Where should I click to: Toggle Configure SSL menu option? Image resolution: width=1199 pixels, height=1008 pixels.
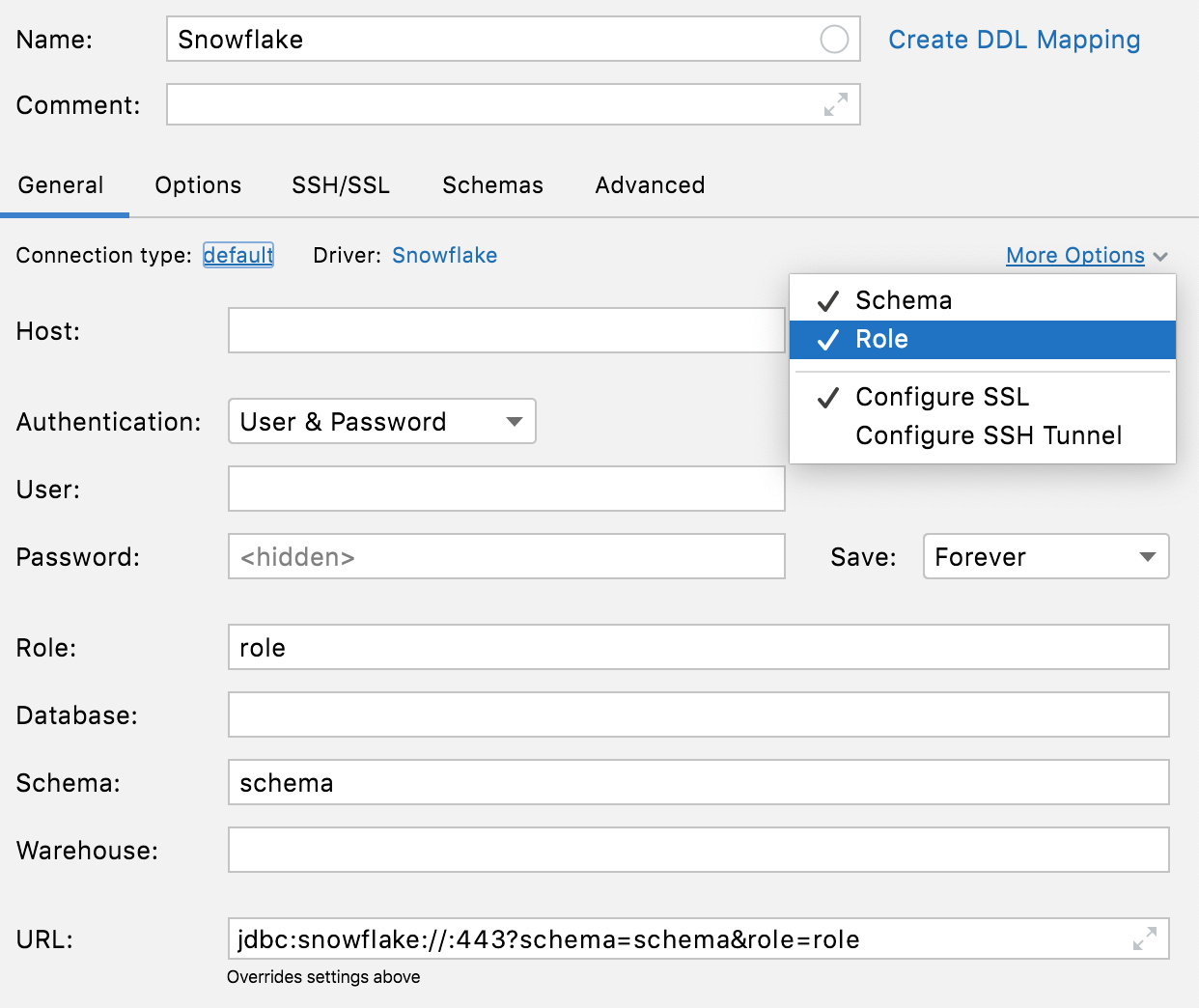tap(942, 397)
